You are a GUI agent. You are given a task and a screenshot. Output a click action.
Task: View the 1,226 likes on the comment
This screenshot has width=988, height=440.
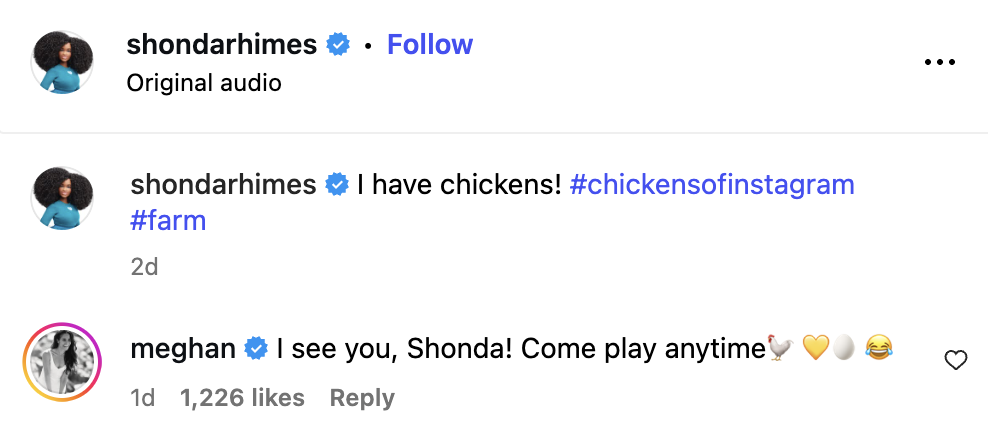[242, 398]
